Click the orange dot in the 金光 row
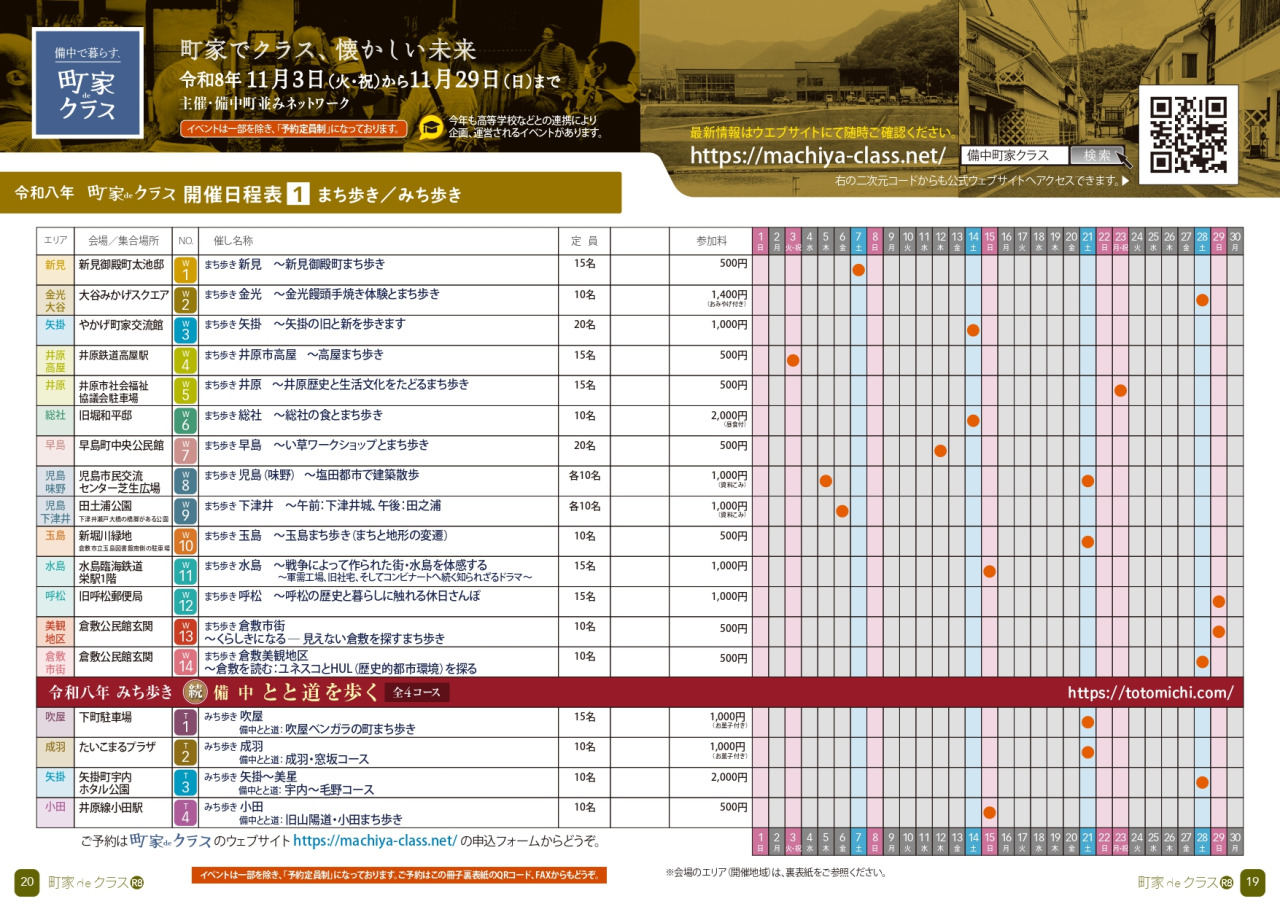The image size is (1280, 904). point(1202,300)
